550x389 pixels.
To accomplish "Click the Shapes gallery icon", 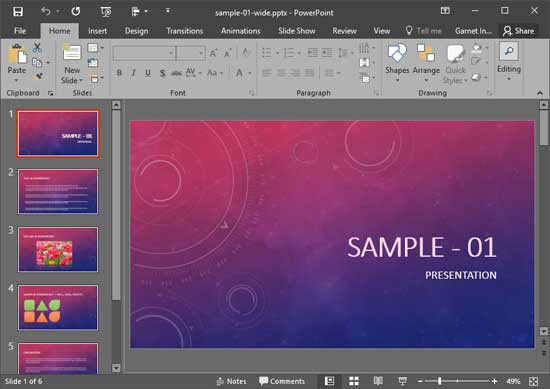I will pos(397,53).
